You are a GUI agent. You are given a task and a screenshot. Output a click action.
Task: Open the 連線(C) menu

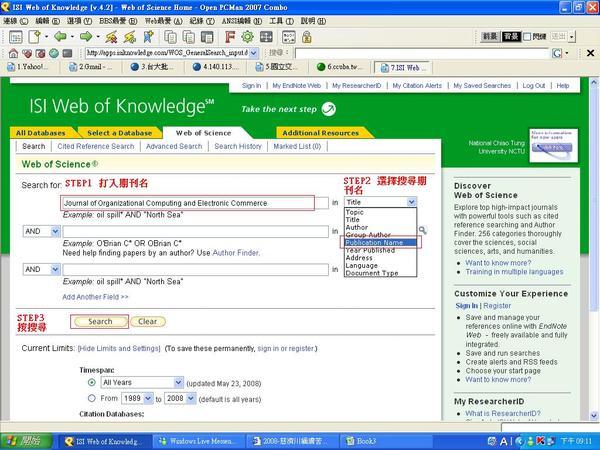16,21
